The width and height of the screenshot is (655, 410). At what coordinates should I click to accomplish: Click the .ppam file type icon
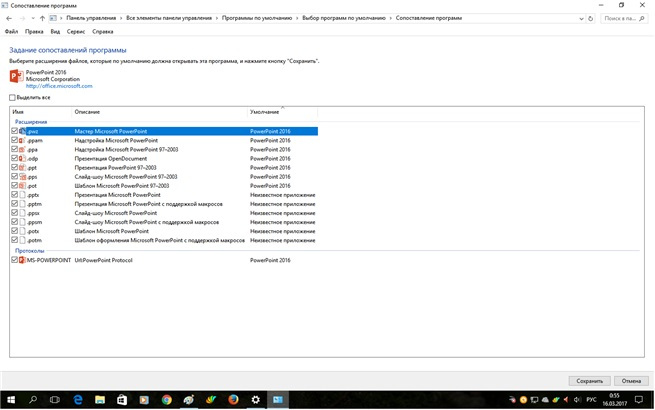pyautogui.click(x=22, y=140)
